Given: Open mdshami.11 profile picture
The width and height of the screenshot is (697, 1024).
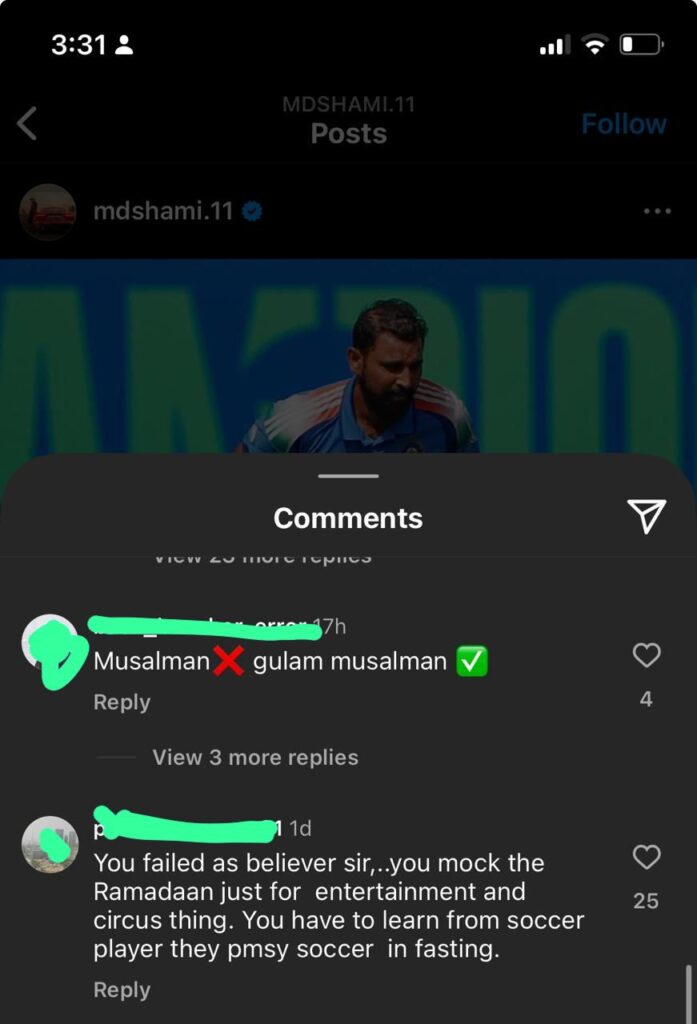Looking at the screenshot, I should point(48,212).
